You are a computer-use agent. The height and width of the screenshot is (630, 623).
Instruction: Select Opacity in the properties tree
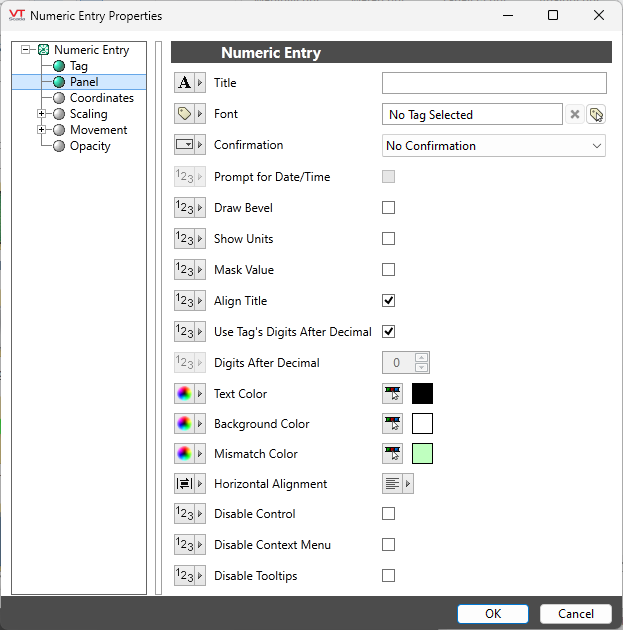click(90, 146)
